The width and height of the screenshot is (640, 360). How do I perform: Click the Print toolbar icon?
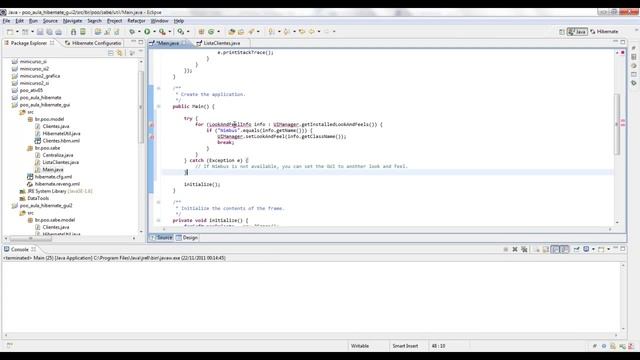pyautogui.click(x=58, y=31)
